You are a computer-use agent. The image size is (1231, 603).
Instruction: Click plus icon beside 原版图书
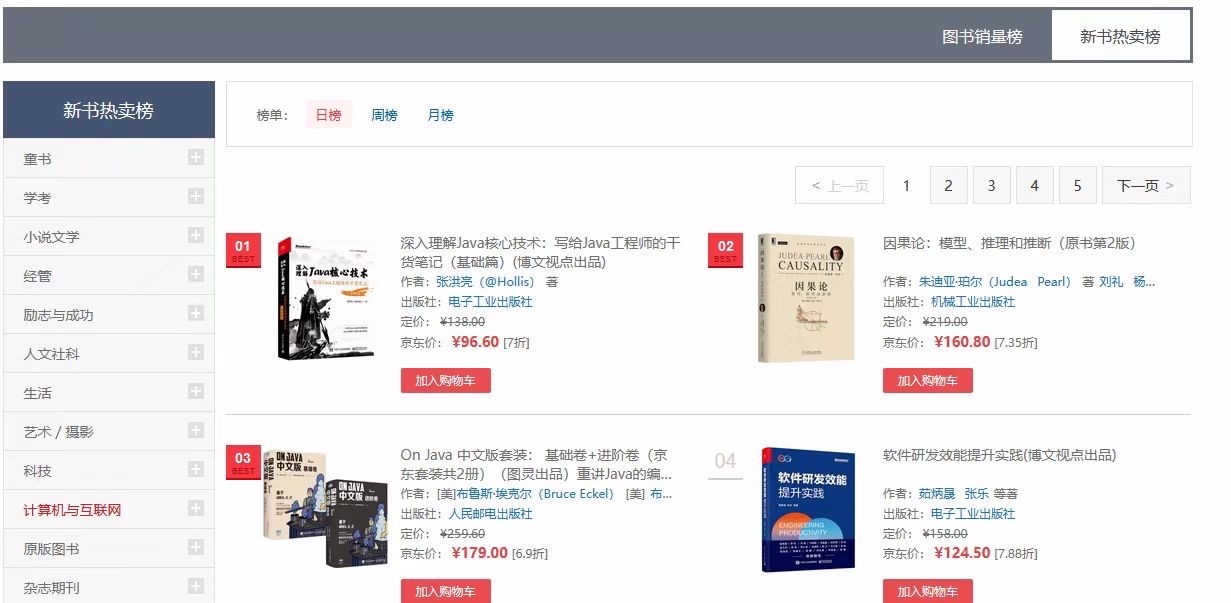coord(196,548)
